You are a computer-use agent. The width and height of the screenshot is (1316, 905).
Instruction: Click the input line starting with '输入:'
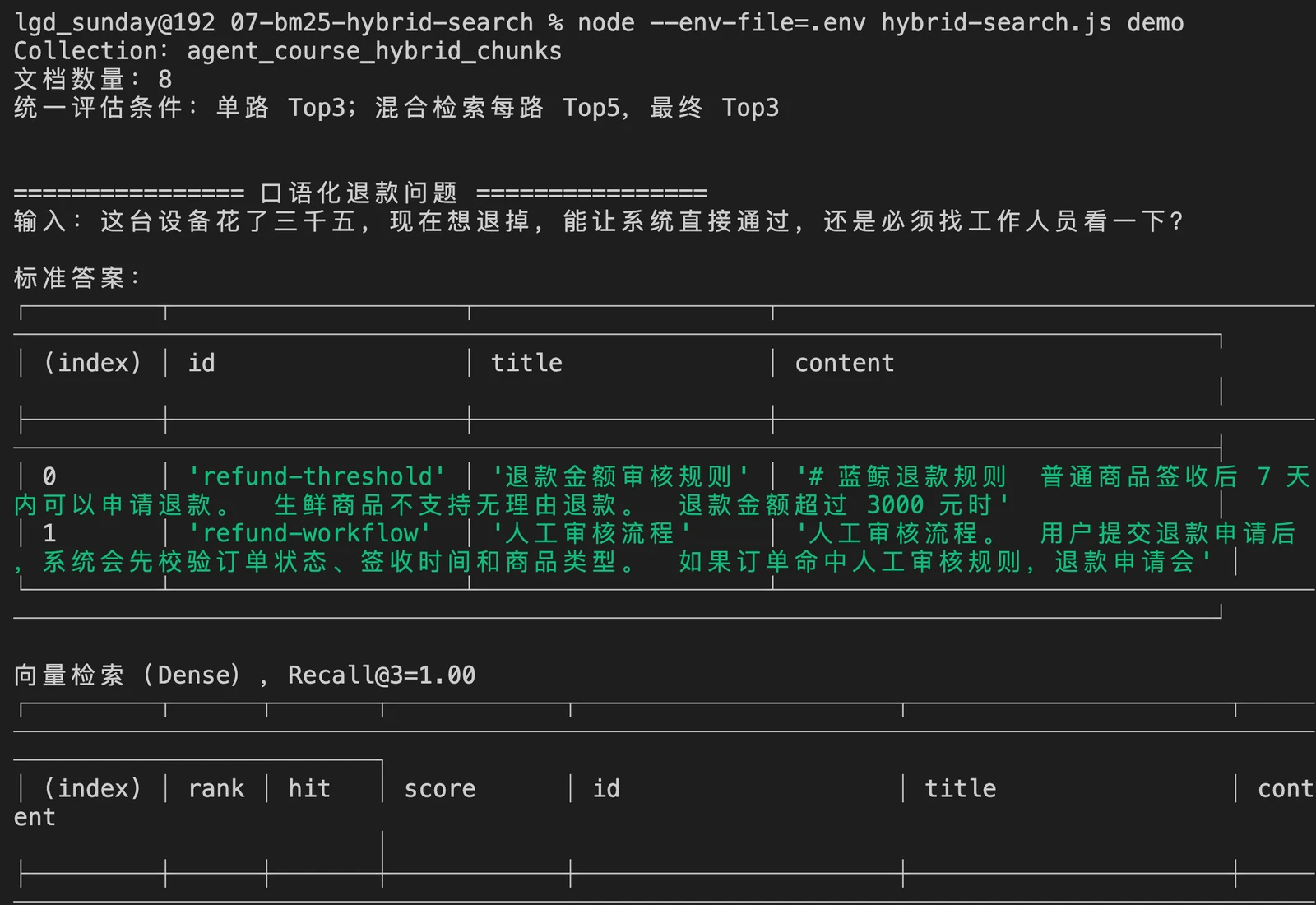tap(599, 221)
